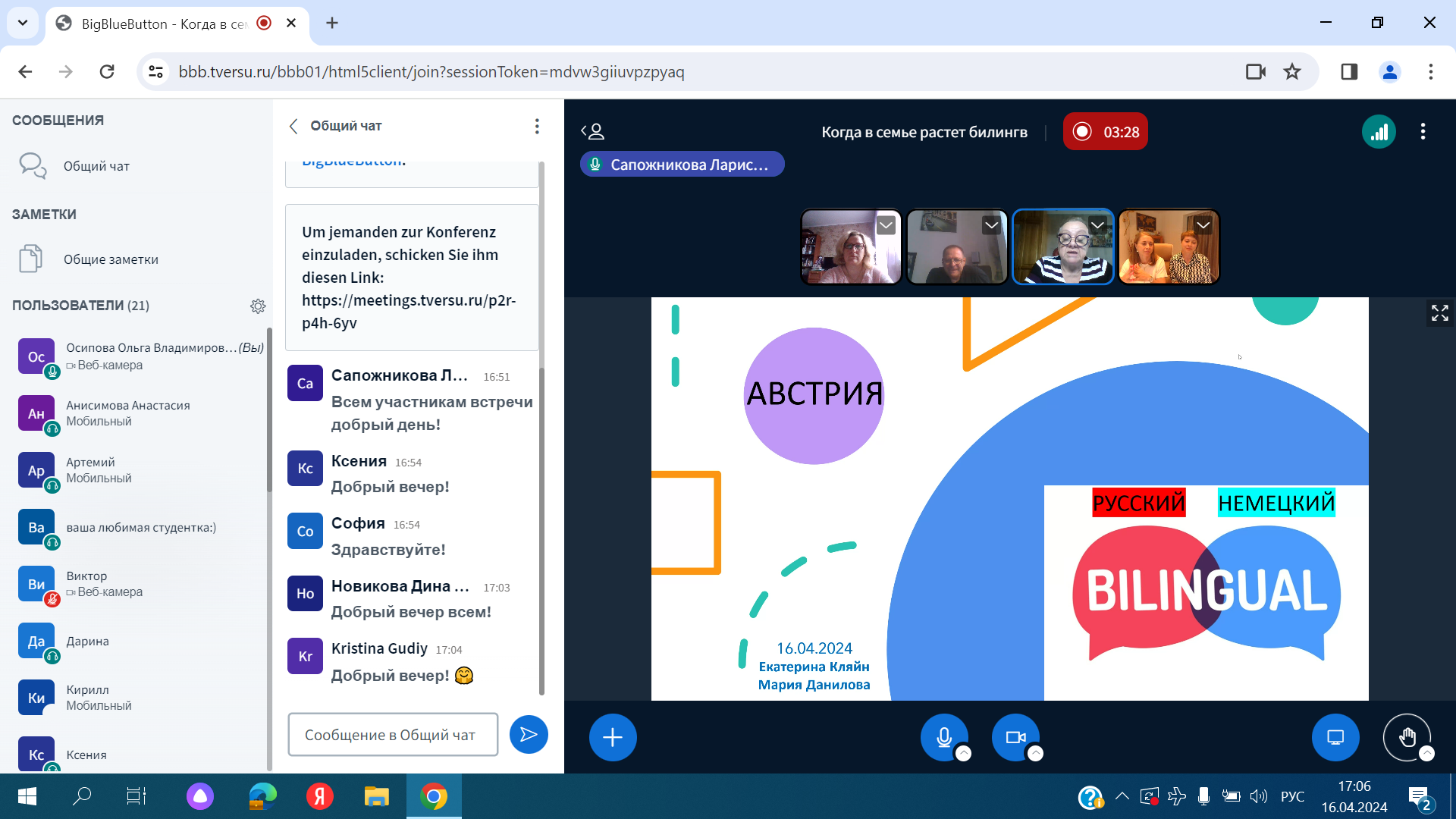Make the presentation fullscreen

coord(1439,312)
